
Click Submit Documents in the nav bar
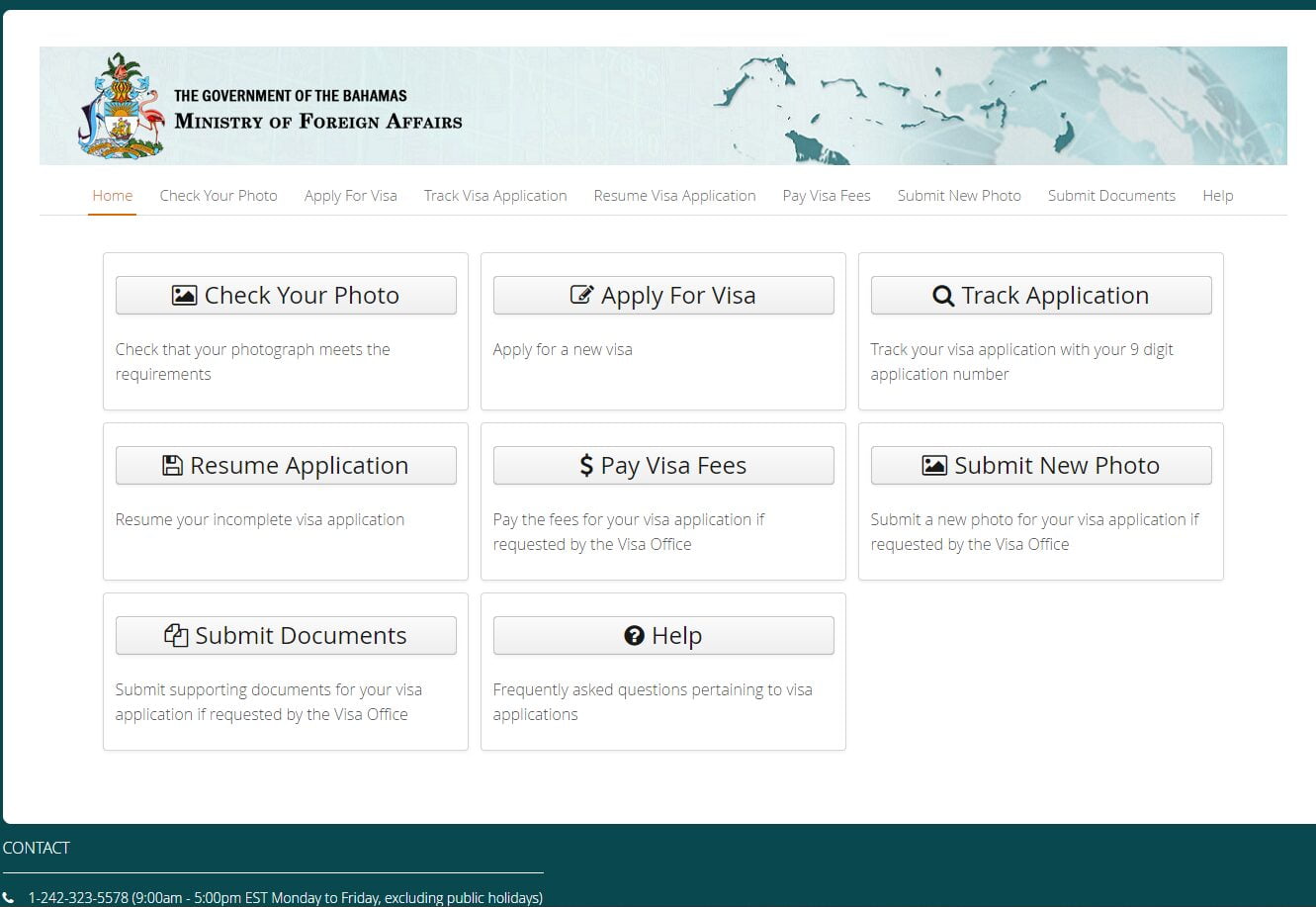[1111, 196]
